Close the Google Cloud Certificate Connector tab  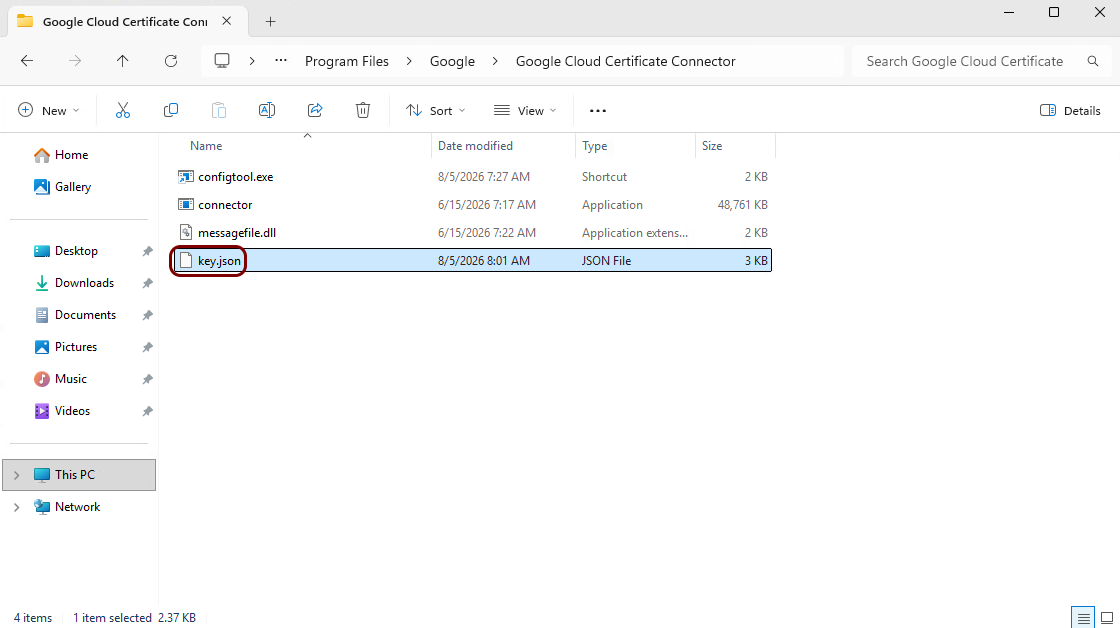226,21
